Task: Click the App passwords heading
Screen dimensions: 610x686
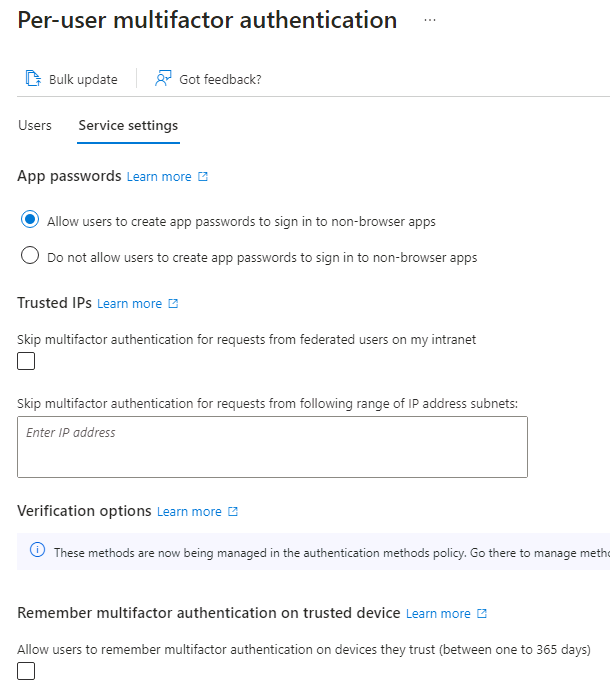Action: (69, 176)
